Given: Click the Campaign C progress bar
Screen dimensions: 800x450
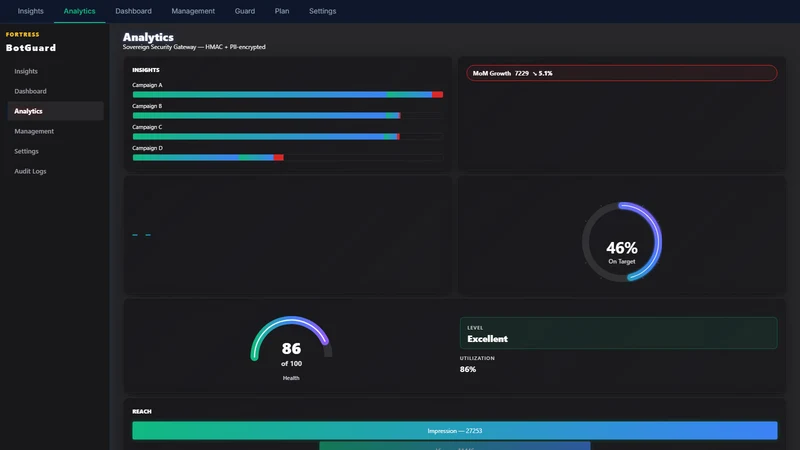Looking at the screenshot, I should 288,136.
